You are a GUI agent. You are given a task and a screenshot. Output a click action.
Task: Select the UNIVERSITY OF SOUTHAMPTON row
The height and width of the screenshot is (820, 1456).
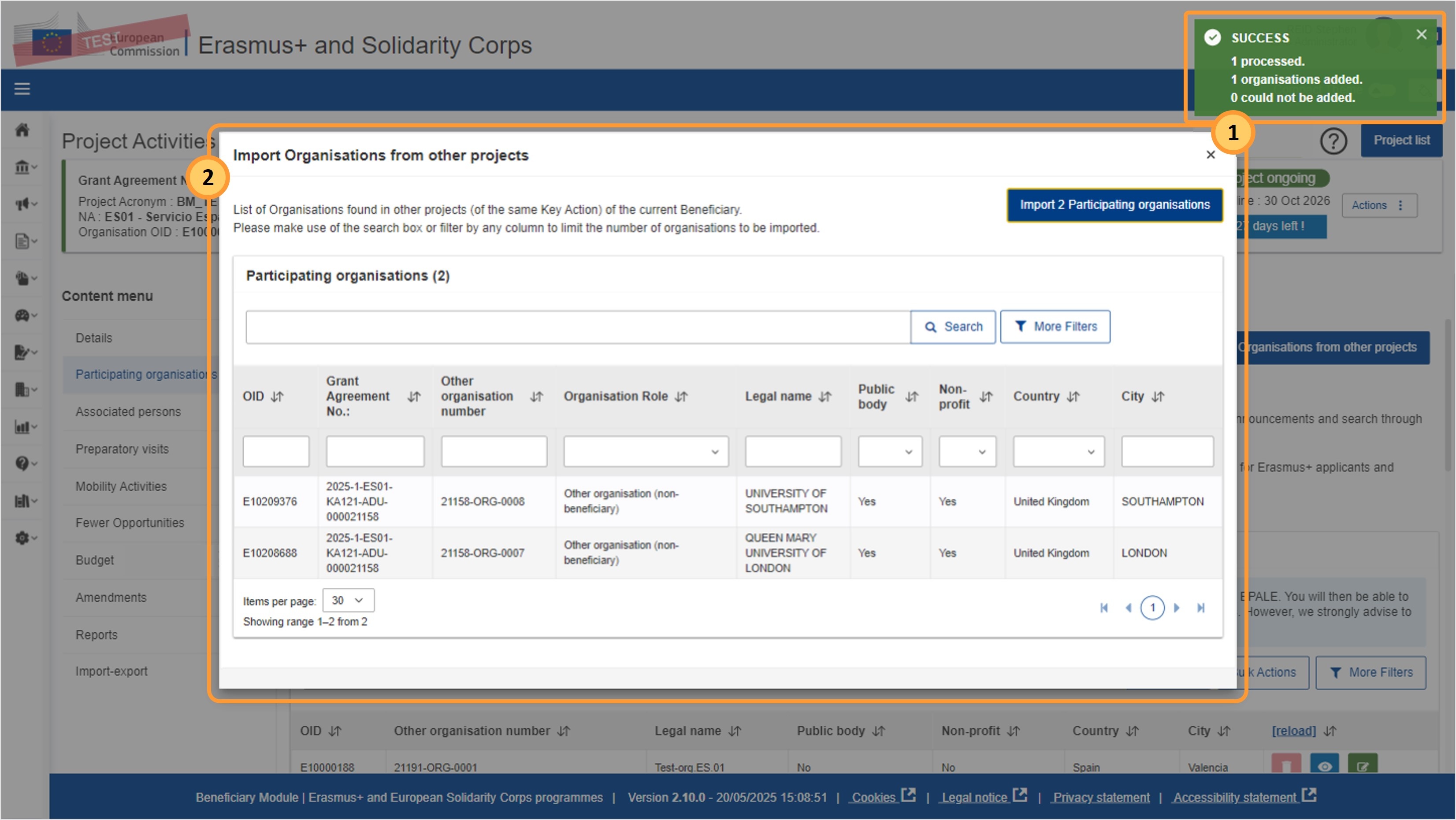click(x=728, y=502)
